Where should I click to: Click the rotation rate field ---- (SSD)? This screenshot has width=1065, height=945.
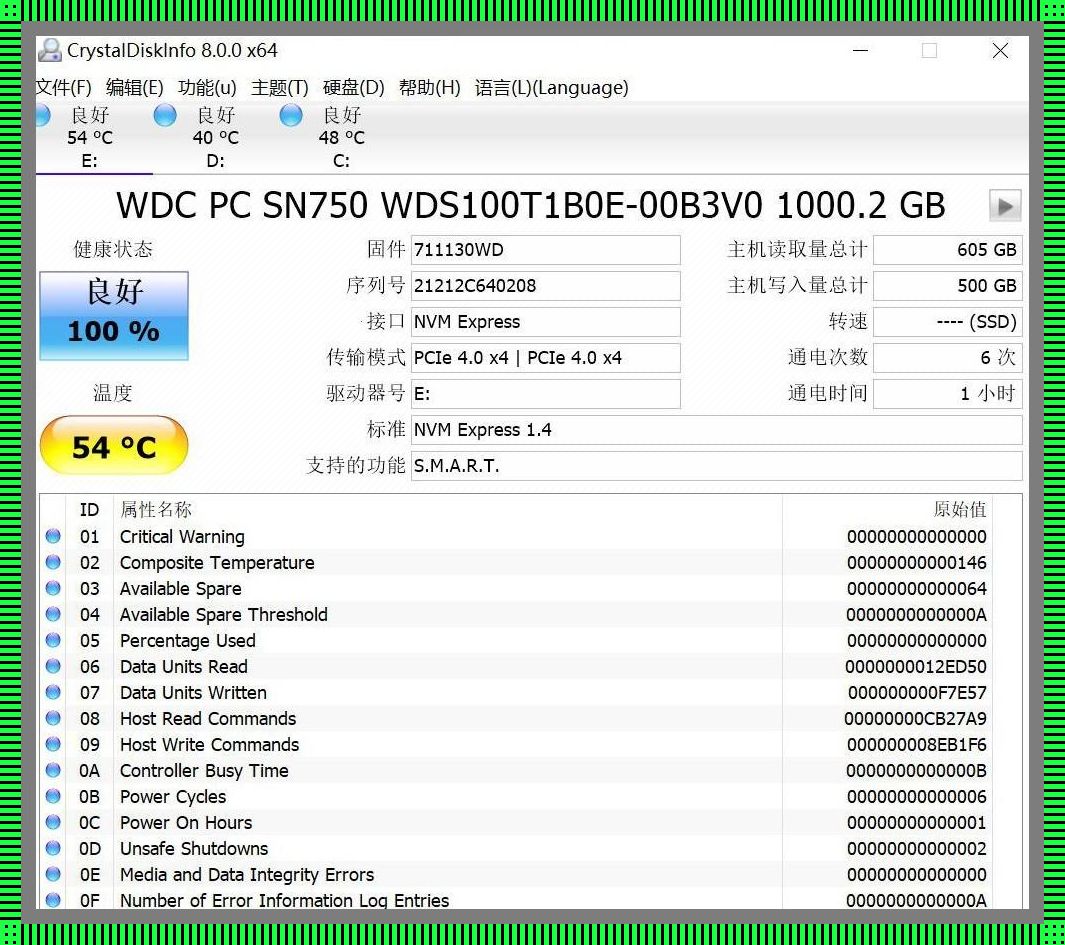point(947,321)
